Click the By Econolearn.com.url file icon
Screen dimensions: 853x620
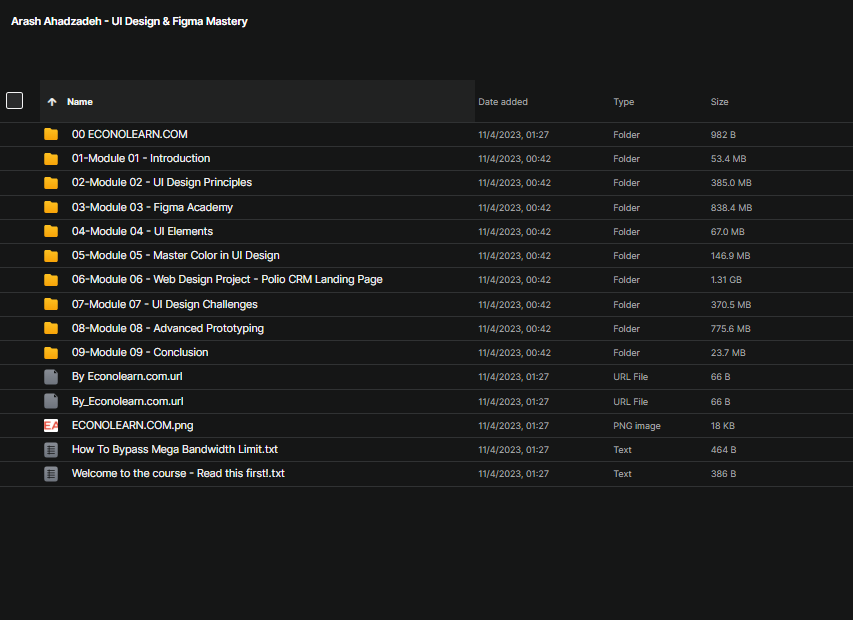[x=51, y=377]
